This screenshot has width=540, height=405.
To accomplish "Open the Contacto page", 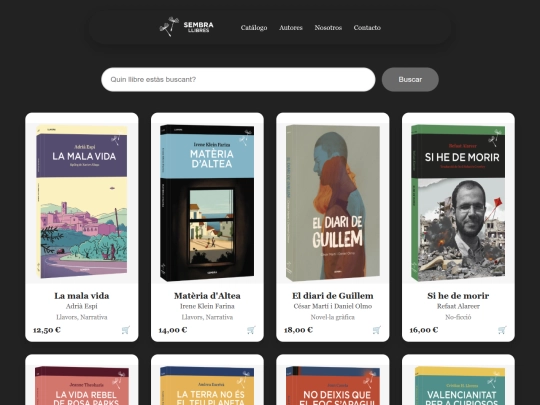I will (x=367, y=28).
